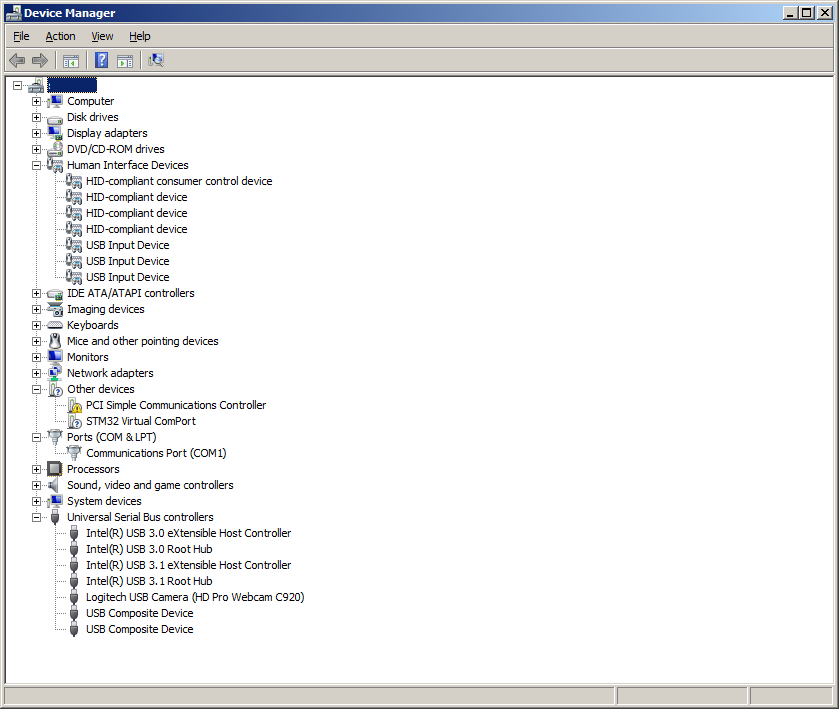Image resolution: width=839 pixels, height=709 pixels.
Task: Click the Help icon in the toolbar
Action: 101,60
